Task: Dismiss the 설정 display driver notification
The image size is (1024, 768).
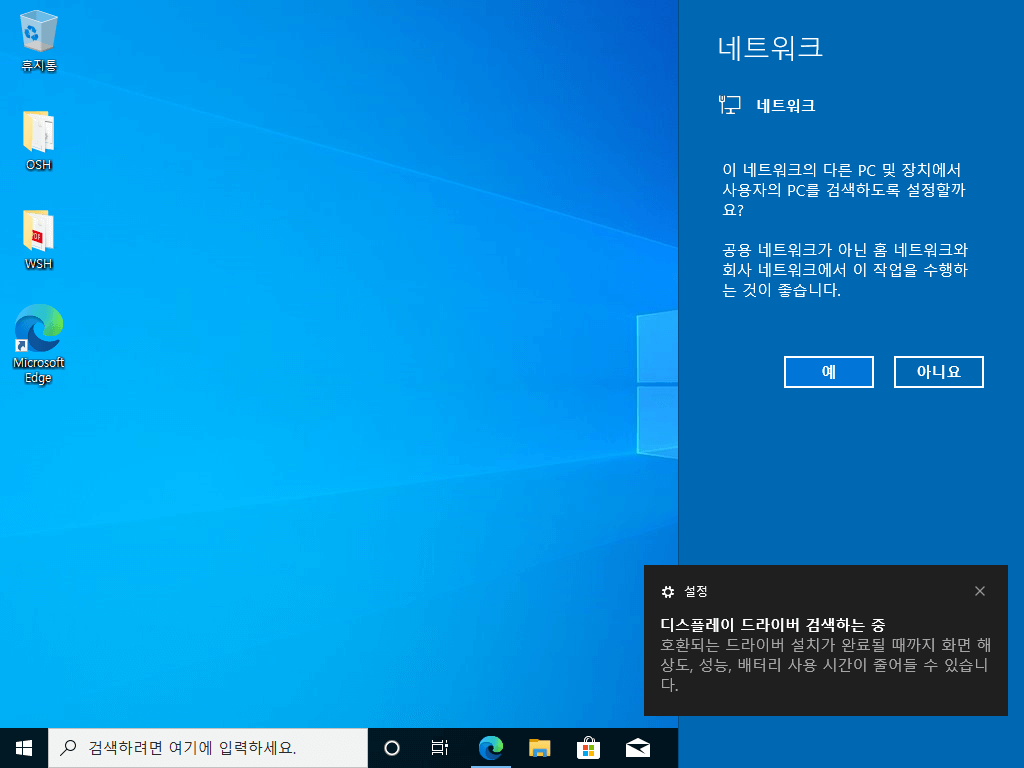Action: (980, 591)
